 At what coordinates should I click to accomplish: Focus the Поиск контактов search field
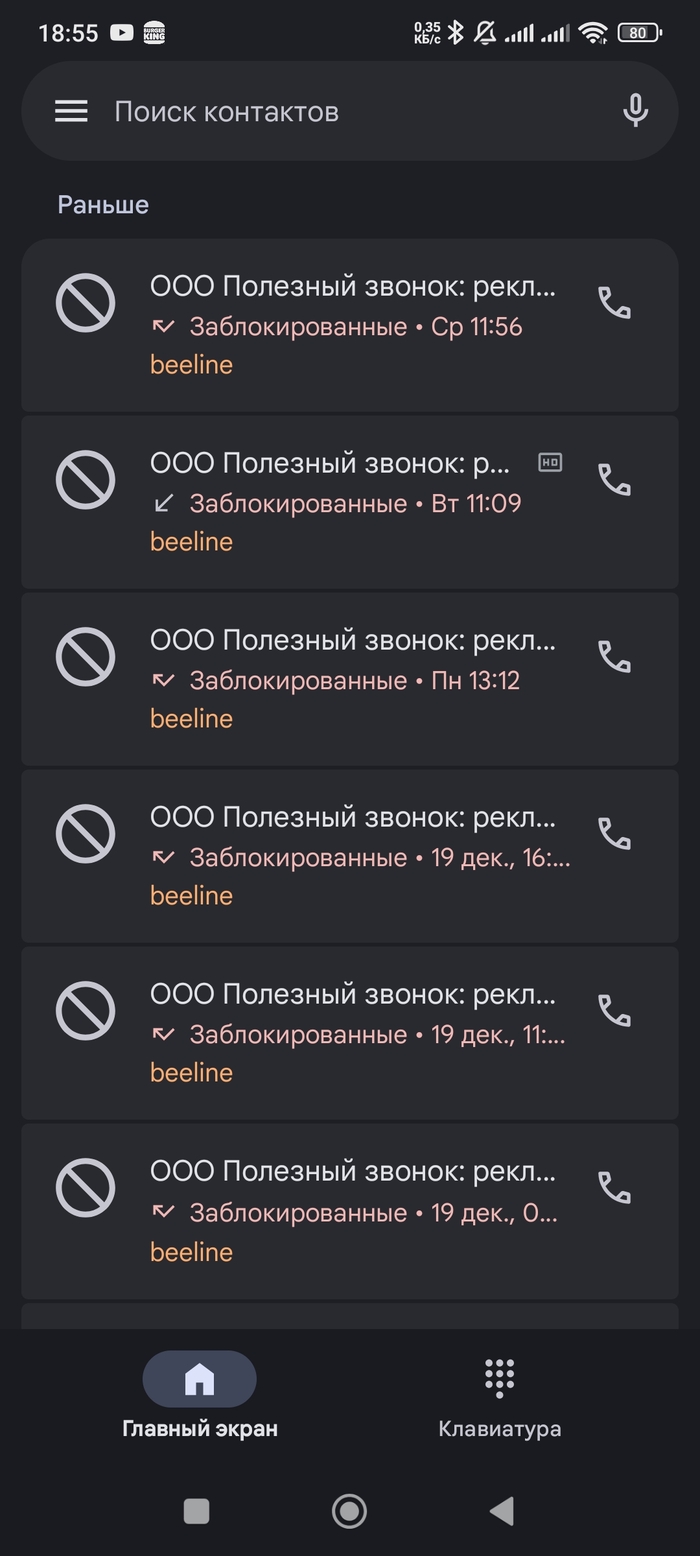(340, 111)
